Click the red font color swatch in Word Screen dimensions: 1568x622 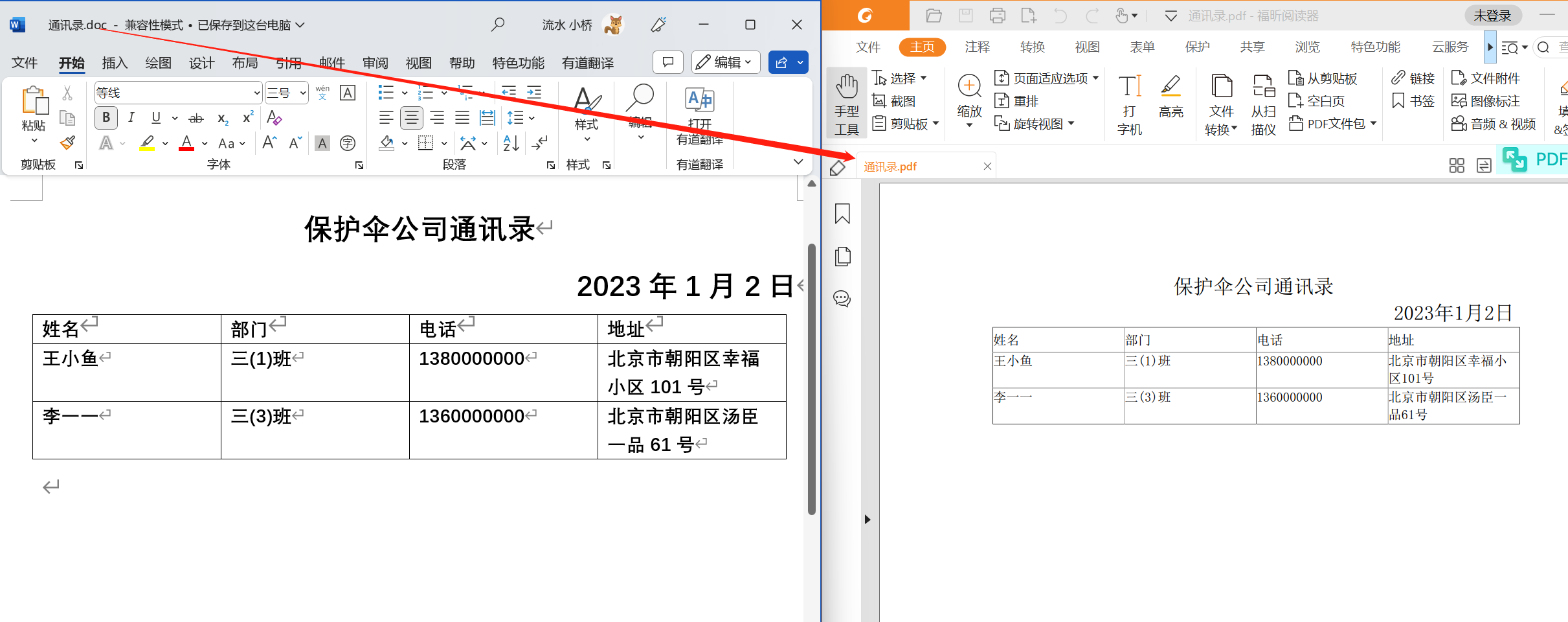[186, 143]
